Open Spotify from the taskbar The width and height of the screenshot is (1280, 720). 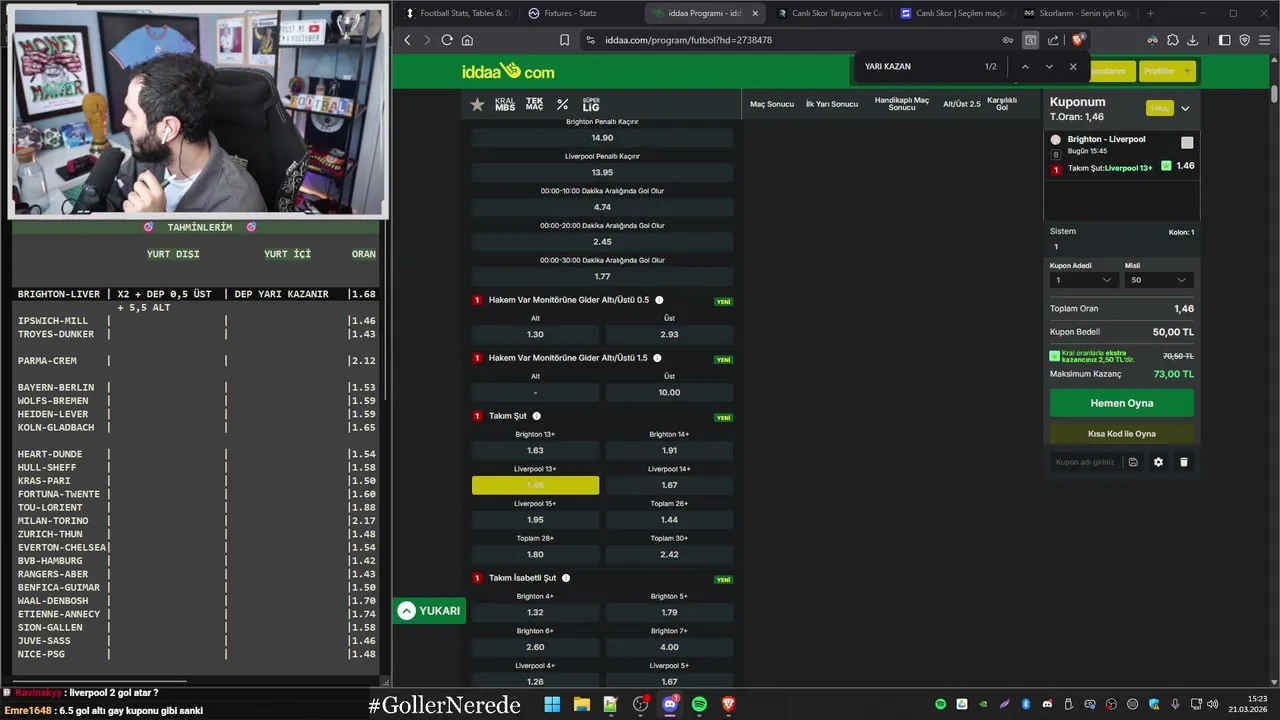699,704
